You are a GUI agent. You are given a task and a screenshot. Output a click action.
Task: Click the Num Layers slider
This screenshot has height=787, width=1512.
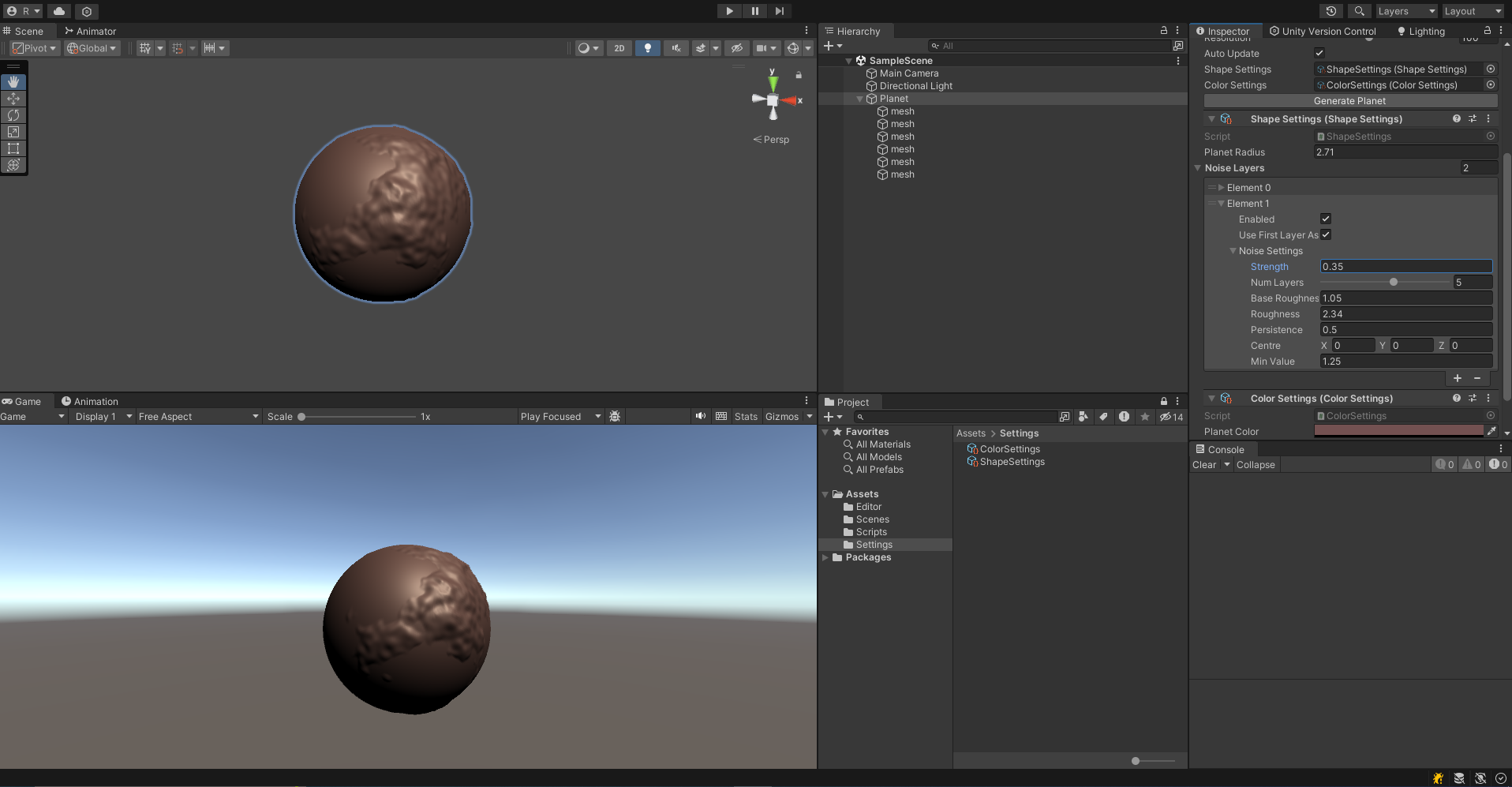click(1387, 282)
